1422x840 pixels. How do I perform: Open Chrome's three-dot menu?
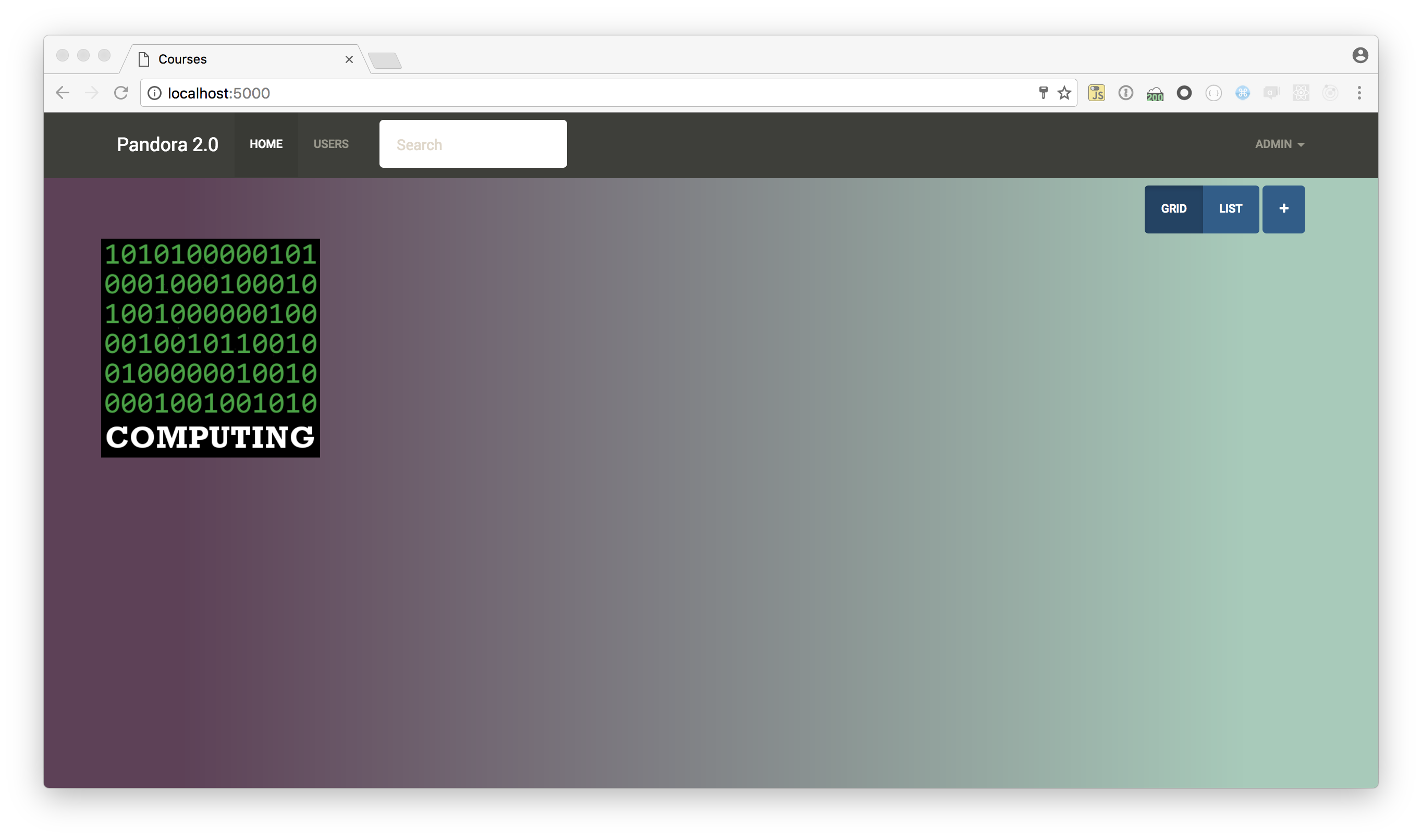pyautogui.click(x=1359, y=93)
